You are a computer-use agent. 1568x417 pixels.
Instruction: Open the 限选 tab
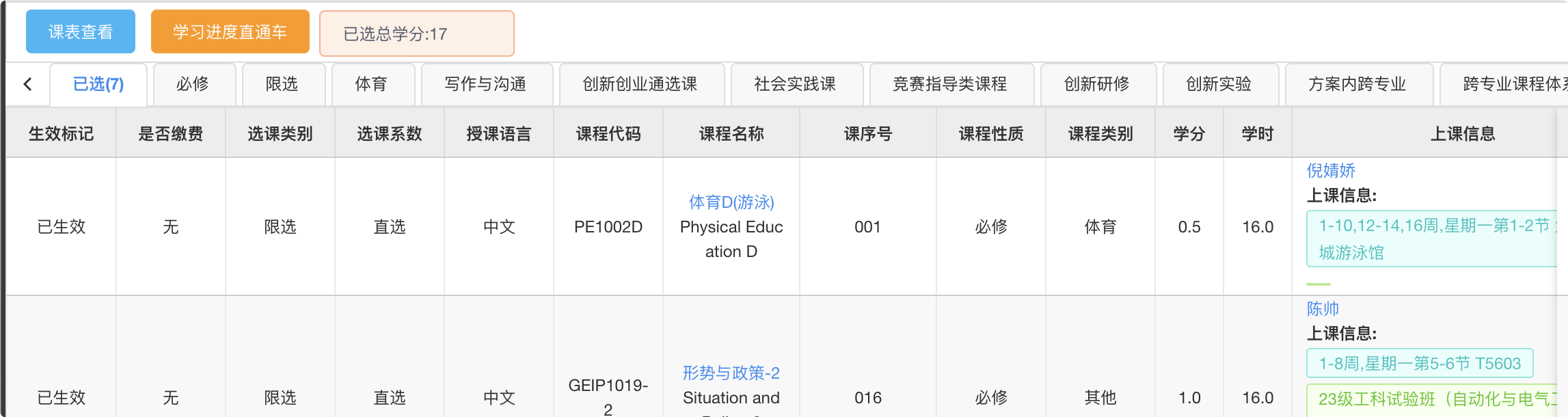click(x=282, y=84)
